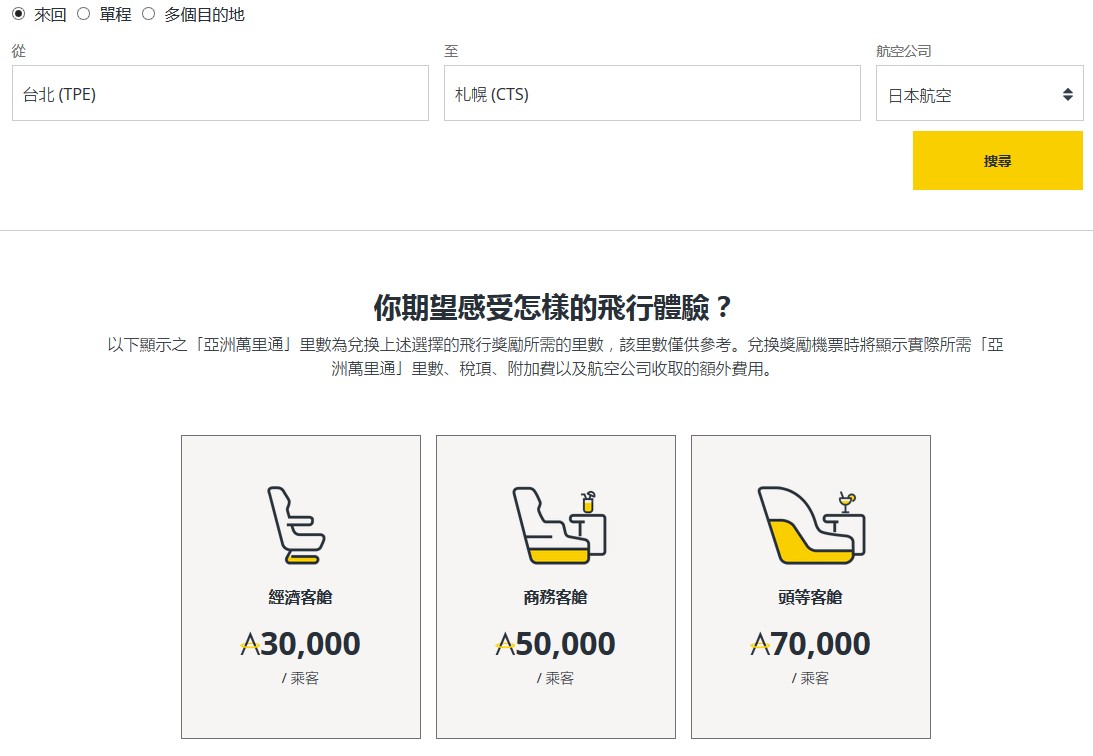Click the business class seat icon
Screen dimensions: 1093x756
[x=559, y=526]
